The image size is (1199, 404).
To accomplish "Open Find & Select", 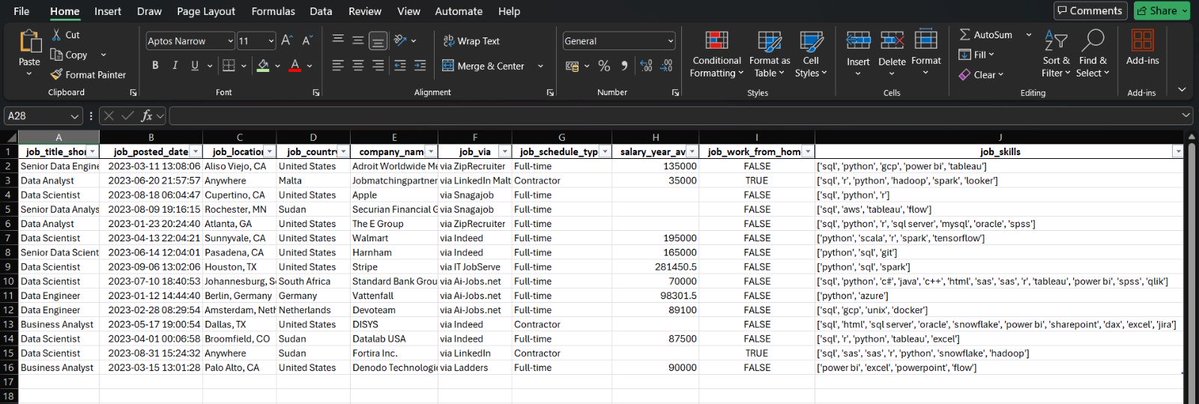I will click(1093, 54).
